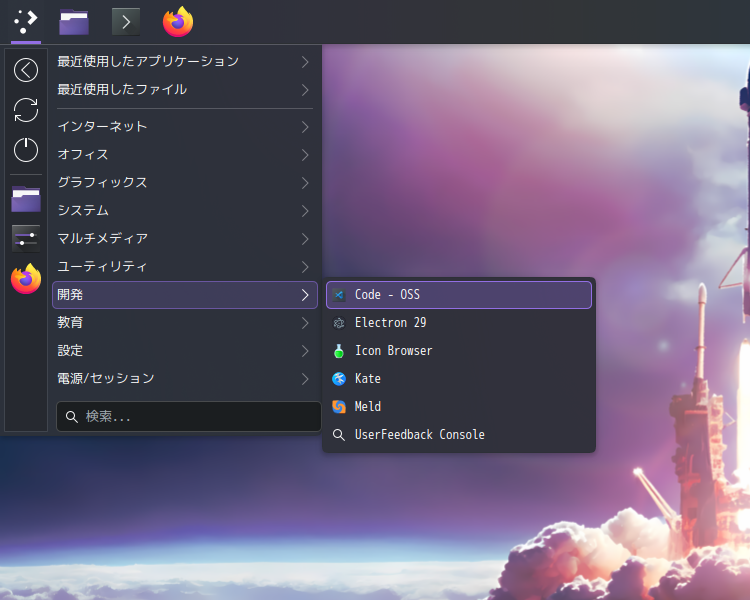Open the 電源/セッション category
Screen dimensions: 750x600
[185, 379]
